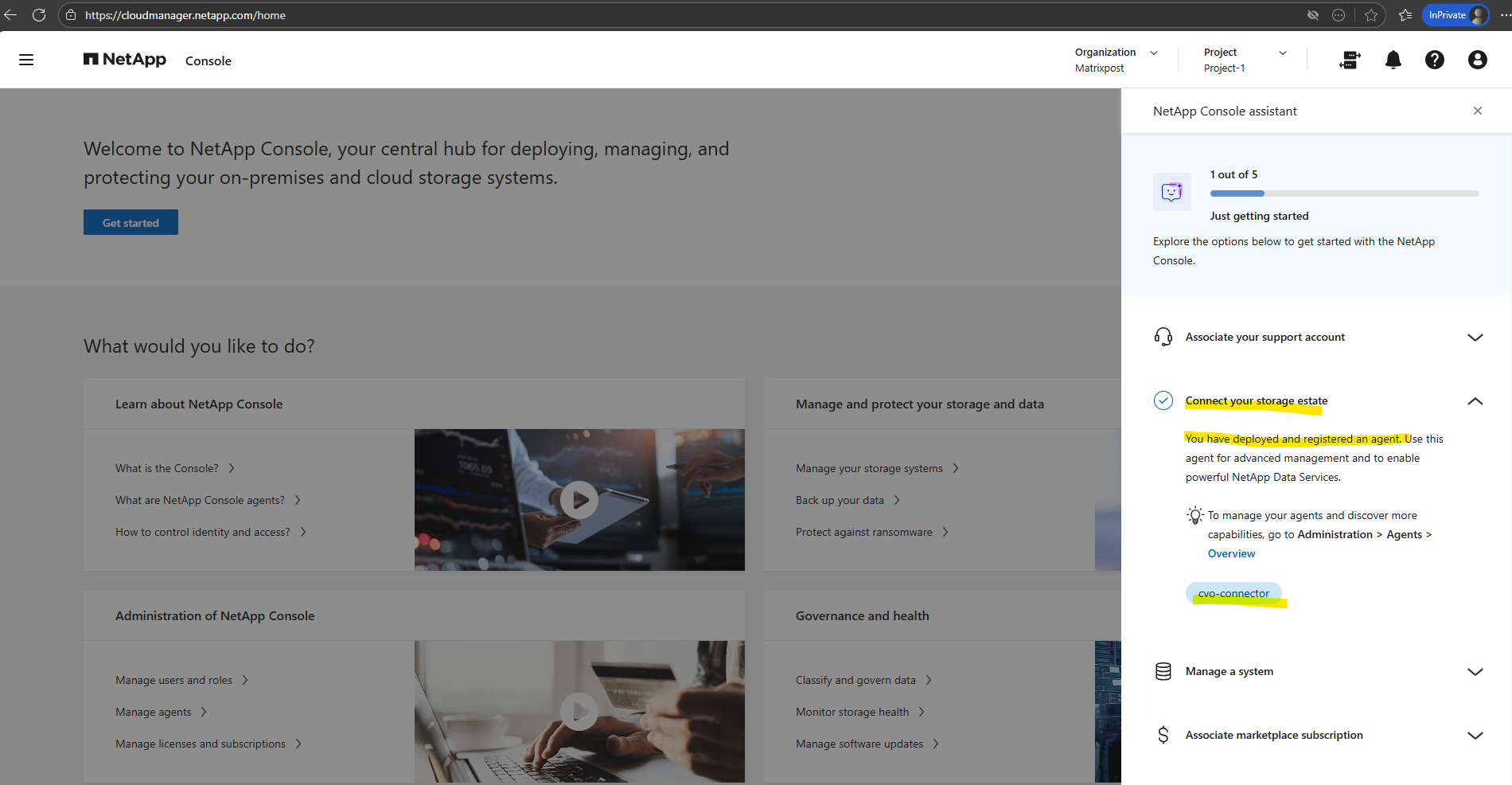This screenshot has height=785, width=1512.
Task: Expand Associate marketplace subscription section
Action: click(1475, 735)
